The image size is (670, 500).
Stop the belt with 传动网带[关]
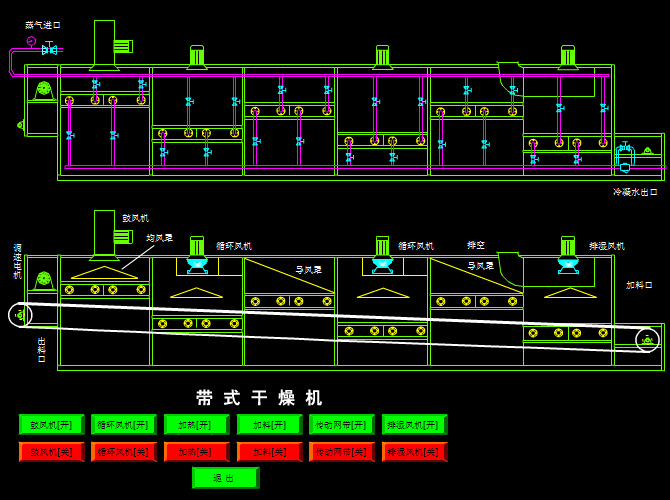pos(342,452)
